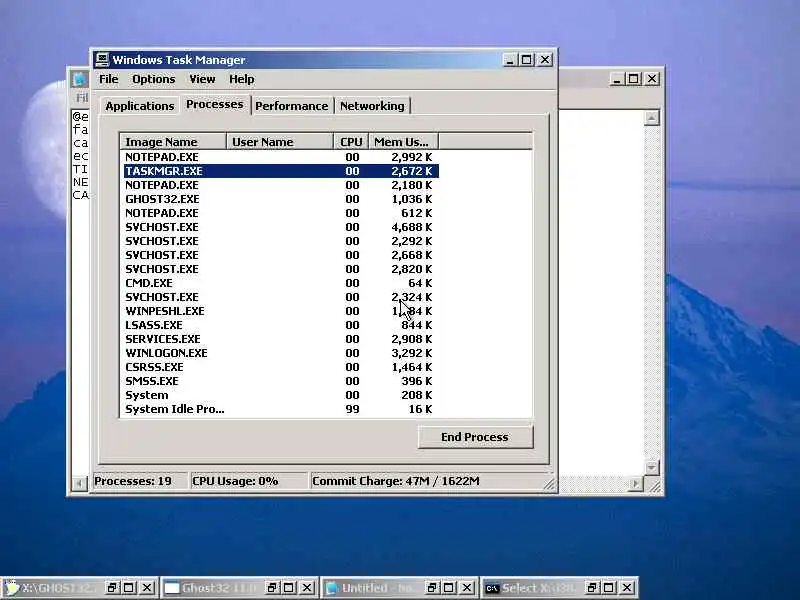800x600 pixels.
Task: Select the highlighted TASKMGR.EXE process
Action: (x=280, y=171)
